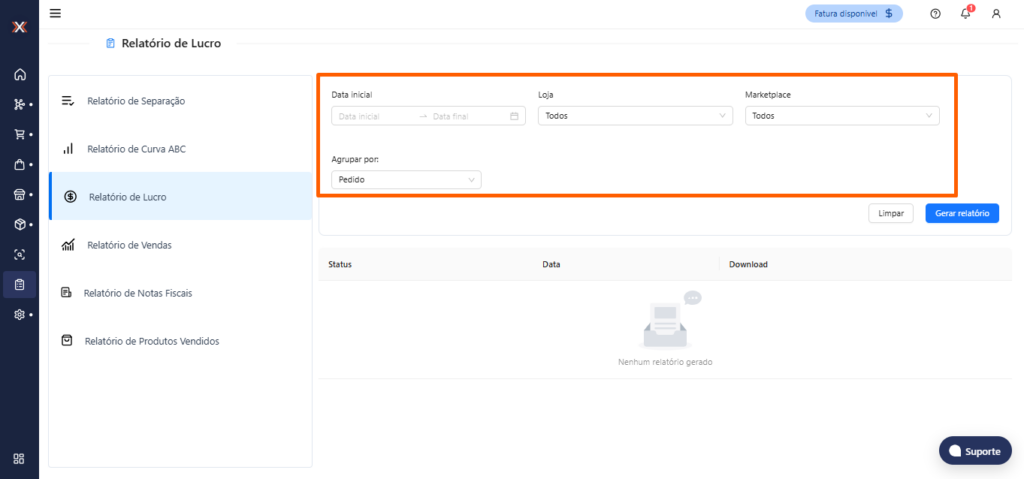
Task: Open the help question mark icon
Action: click(935, 13)
